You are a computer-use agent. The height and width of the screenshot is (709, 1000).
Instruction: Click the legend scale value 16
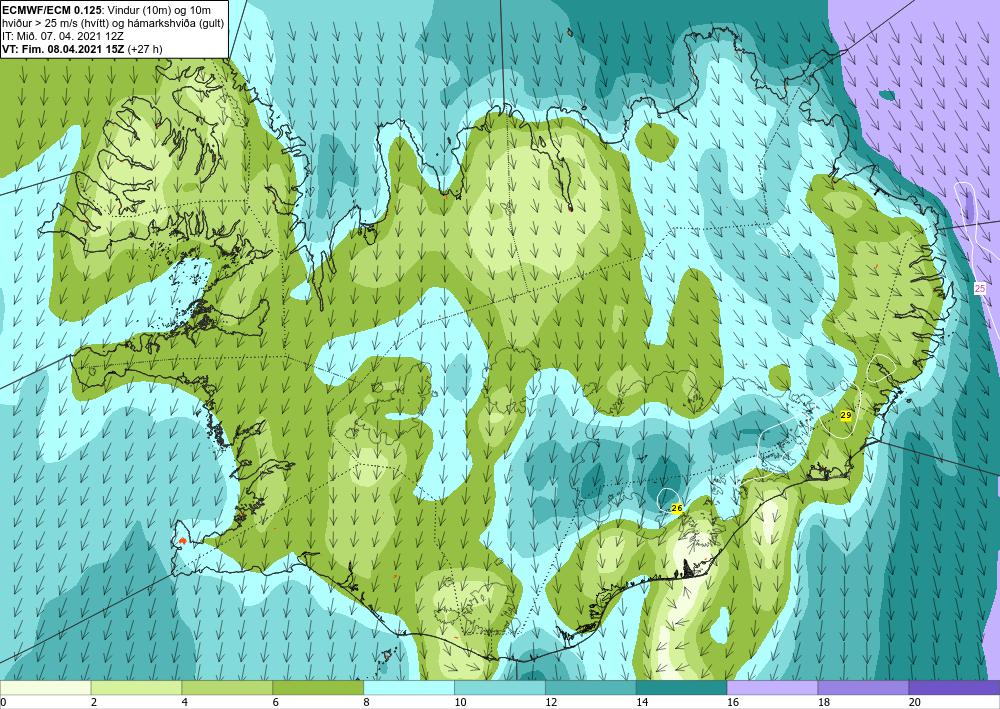(x=733, y=703)
